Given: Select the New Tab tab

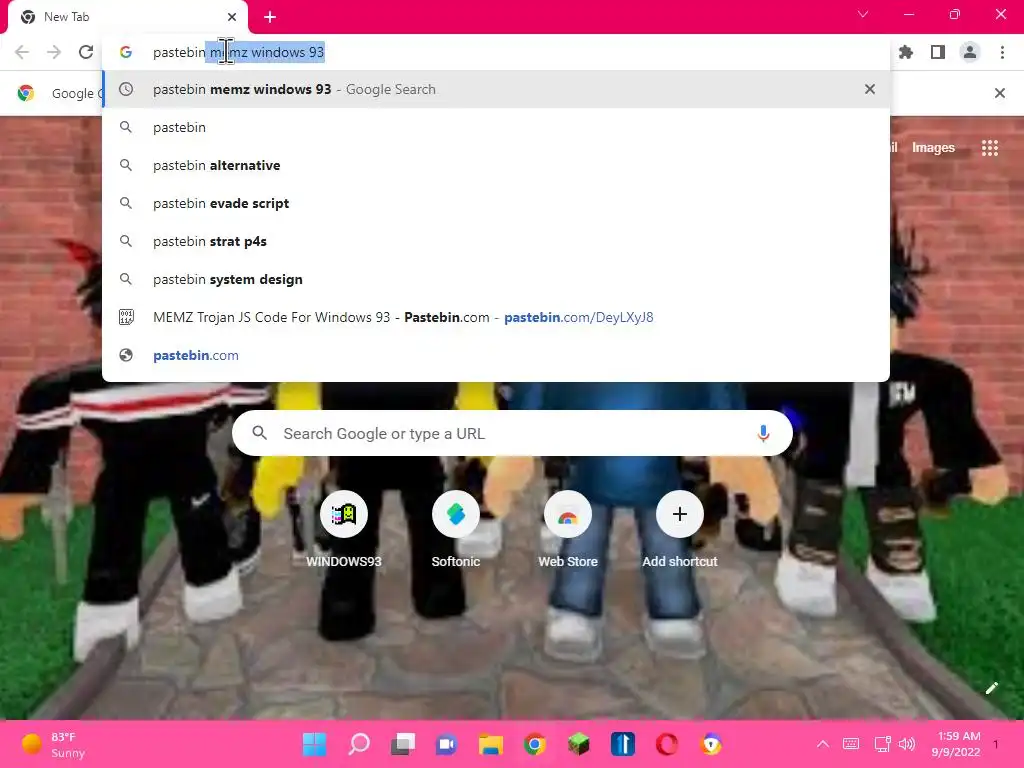Looking at the screenshot, I should click(127, 17).
